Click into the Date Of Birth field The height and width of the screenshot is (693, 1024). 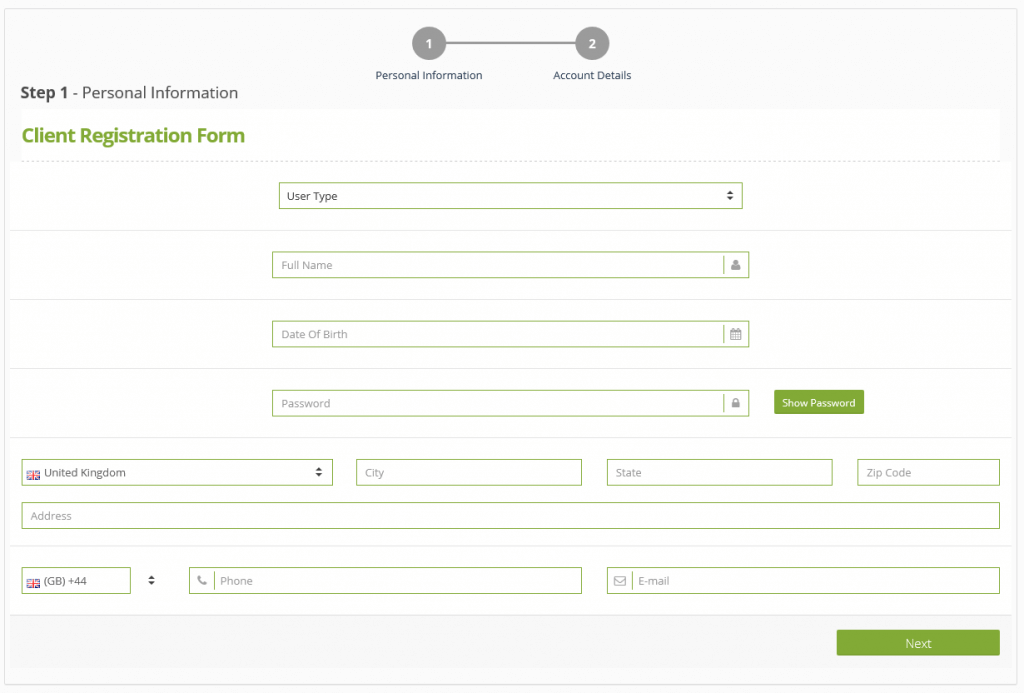497,334
